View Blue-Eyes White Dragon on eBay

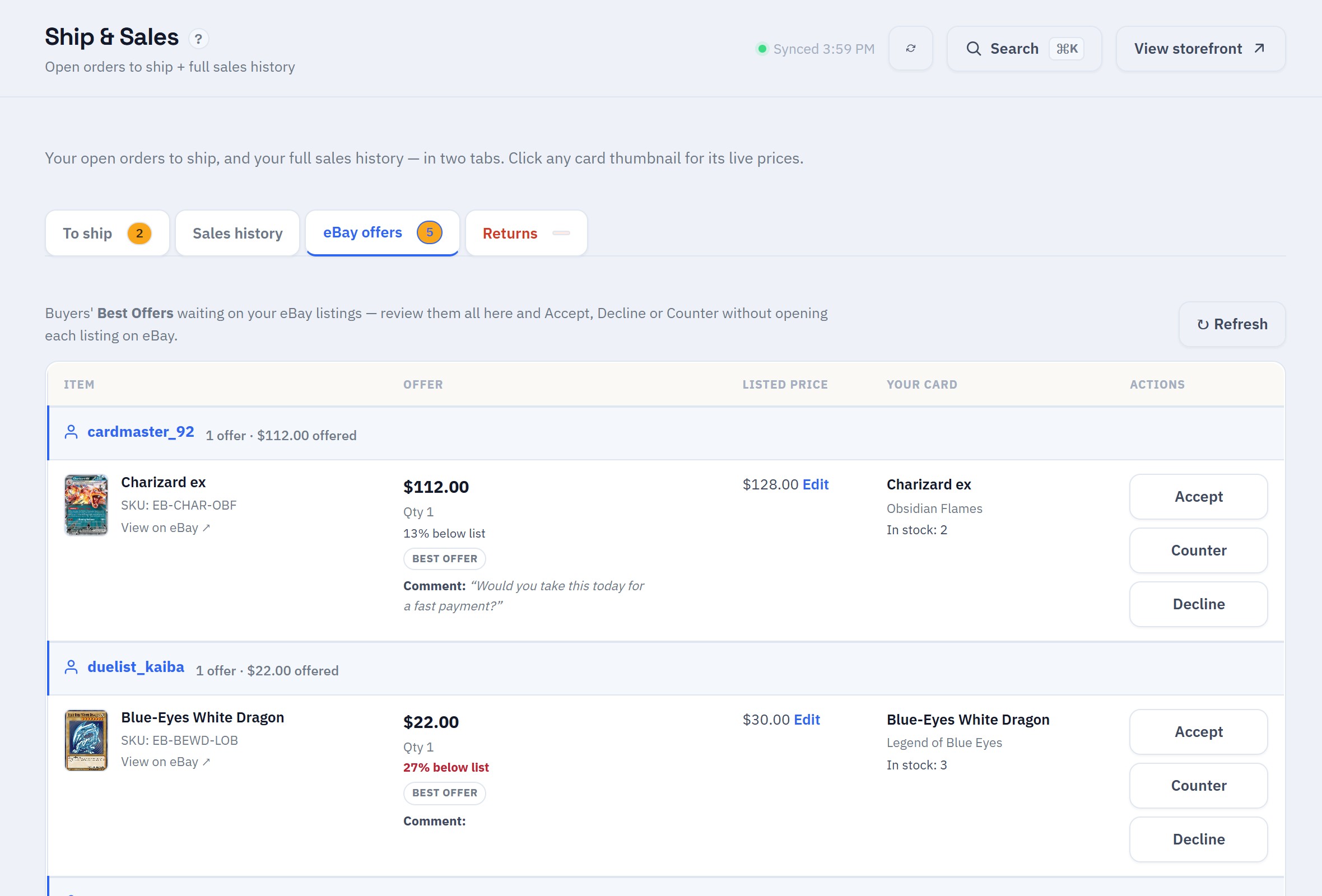pyautogui.click(x=166, y=762)
